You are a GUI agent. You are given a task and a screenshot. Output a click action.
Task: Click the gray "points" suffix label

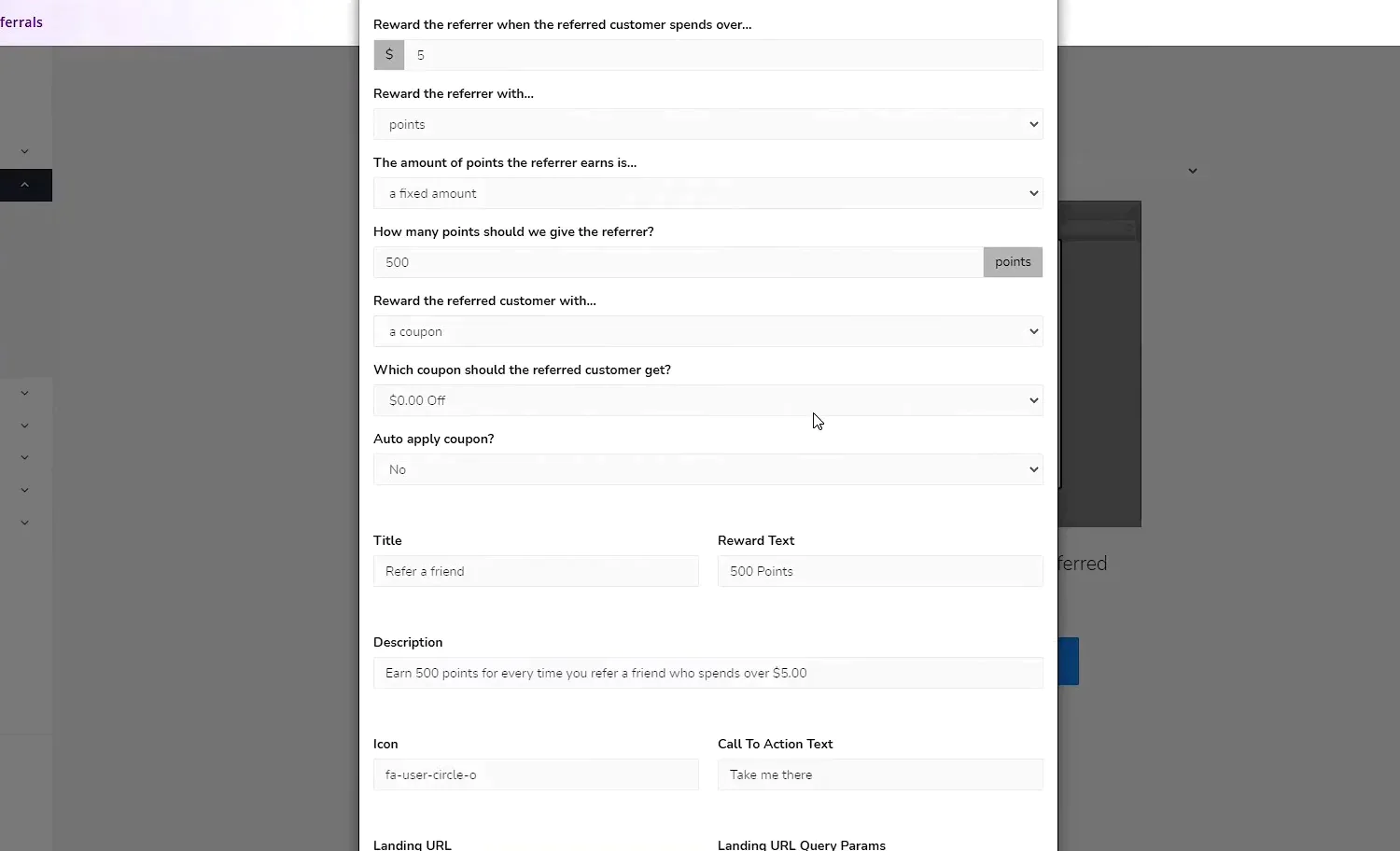1013,262
